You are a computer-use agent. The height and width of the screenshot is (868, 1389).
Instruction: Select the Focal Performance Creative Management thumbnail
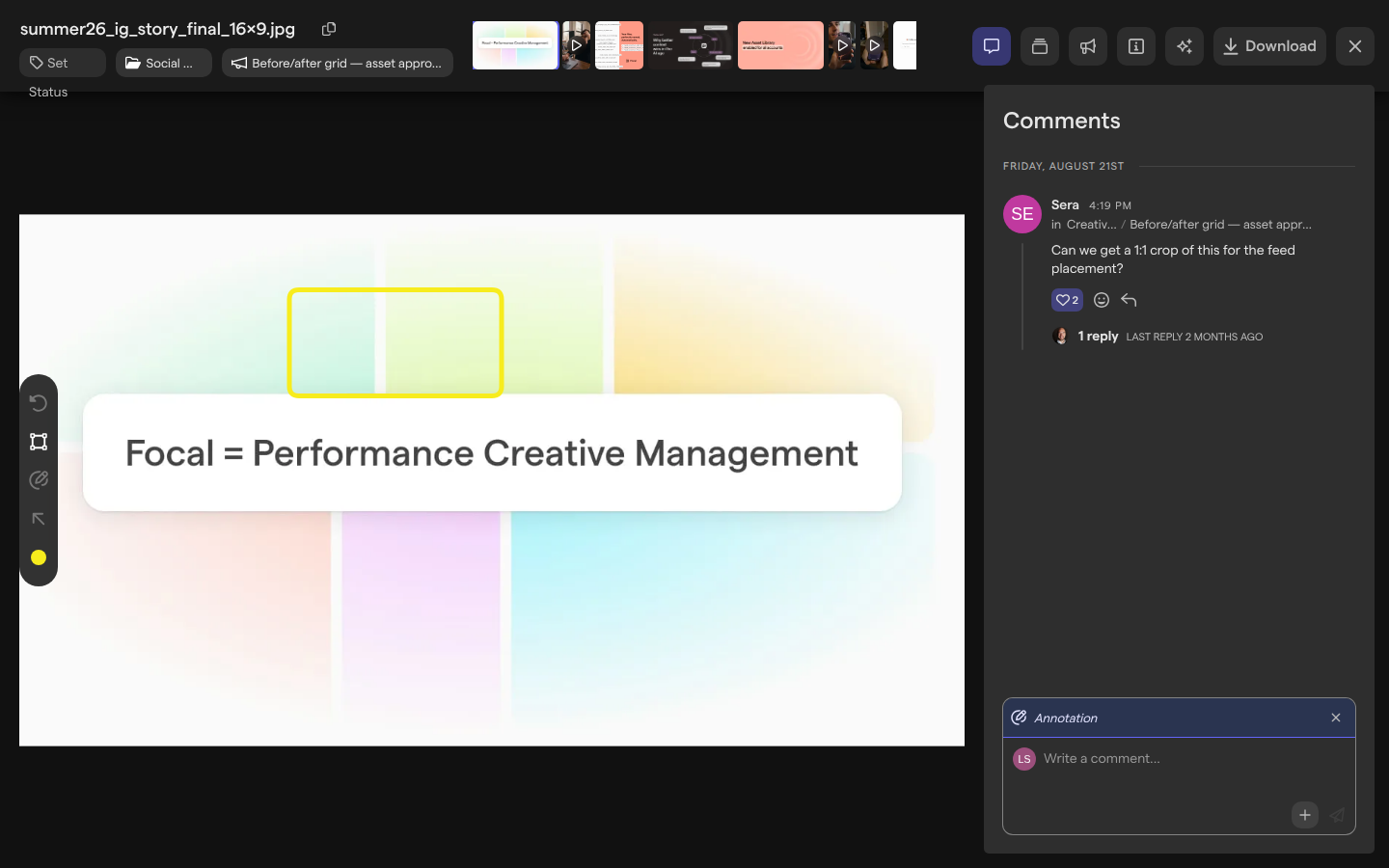pos(516,45)
